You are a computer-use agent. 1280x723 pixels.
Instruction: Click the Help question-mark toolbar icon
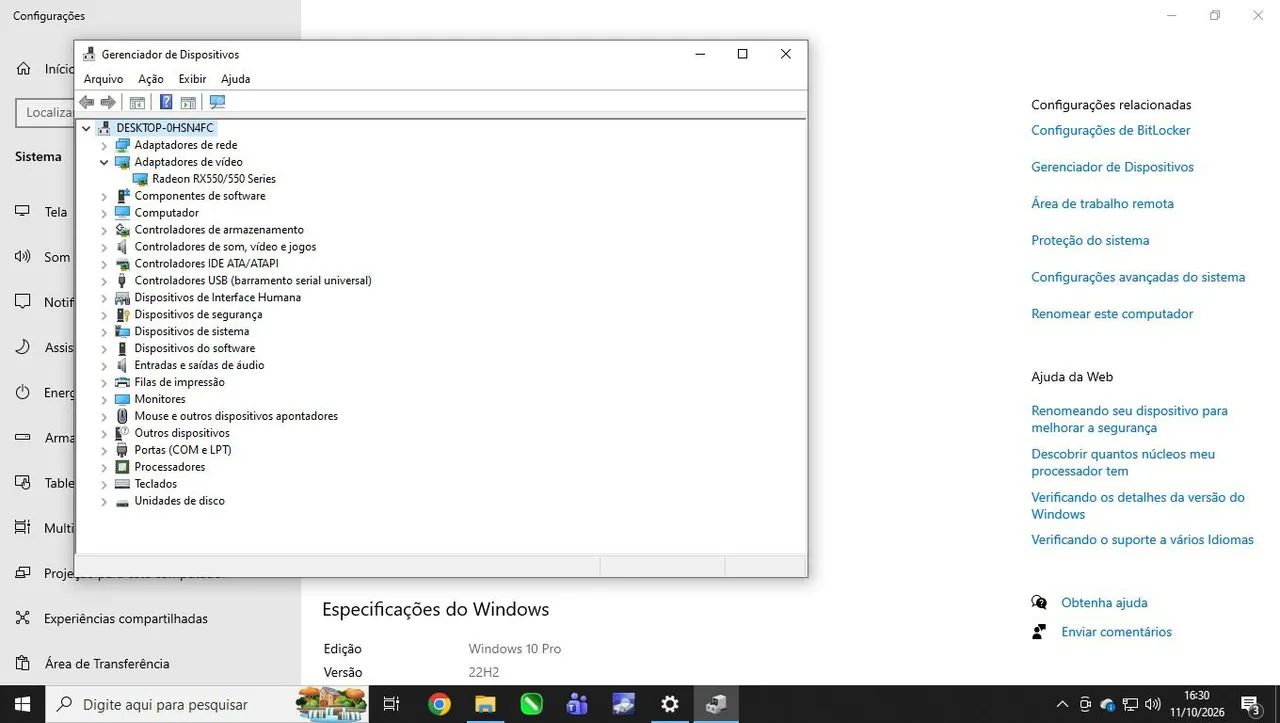pyautogui.click(x=166, y=102)
